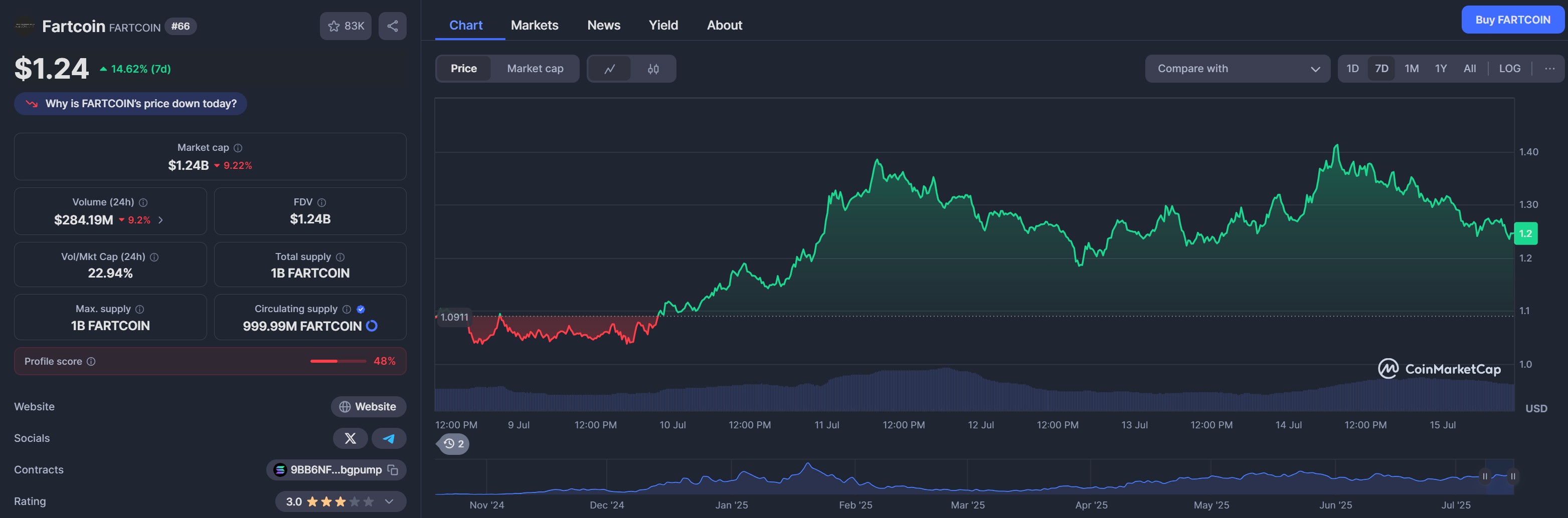Click the share icon button
1568x518 pixels.
tap(393, 26)
